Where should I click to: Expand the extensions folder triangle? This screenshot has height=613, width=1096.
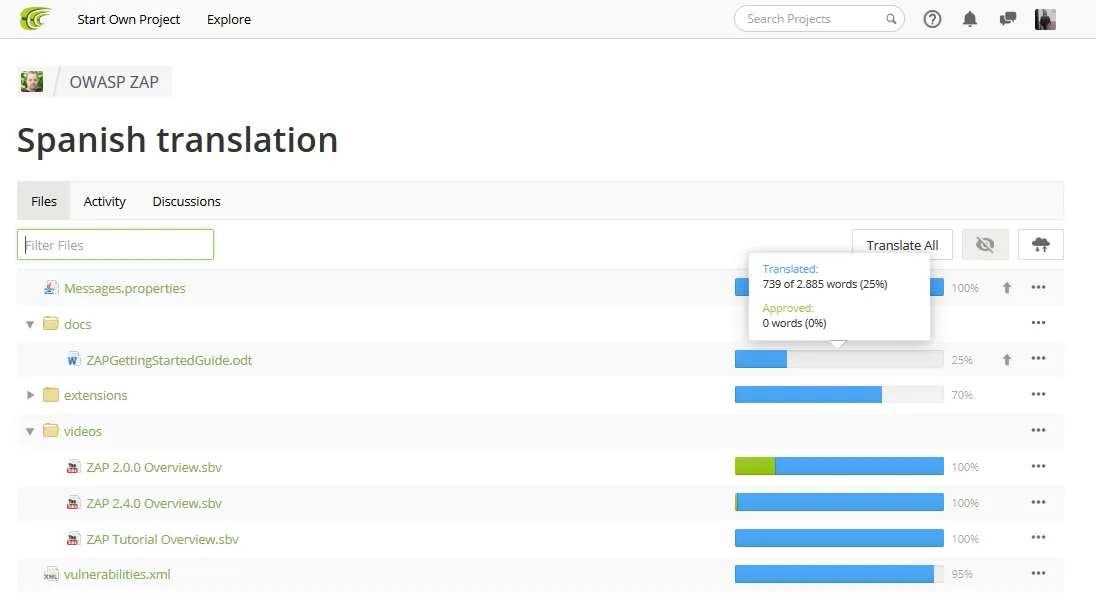click(30, 395)
